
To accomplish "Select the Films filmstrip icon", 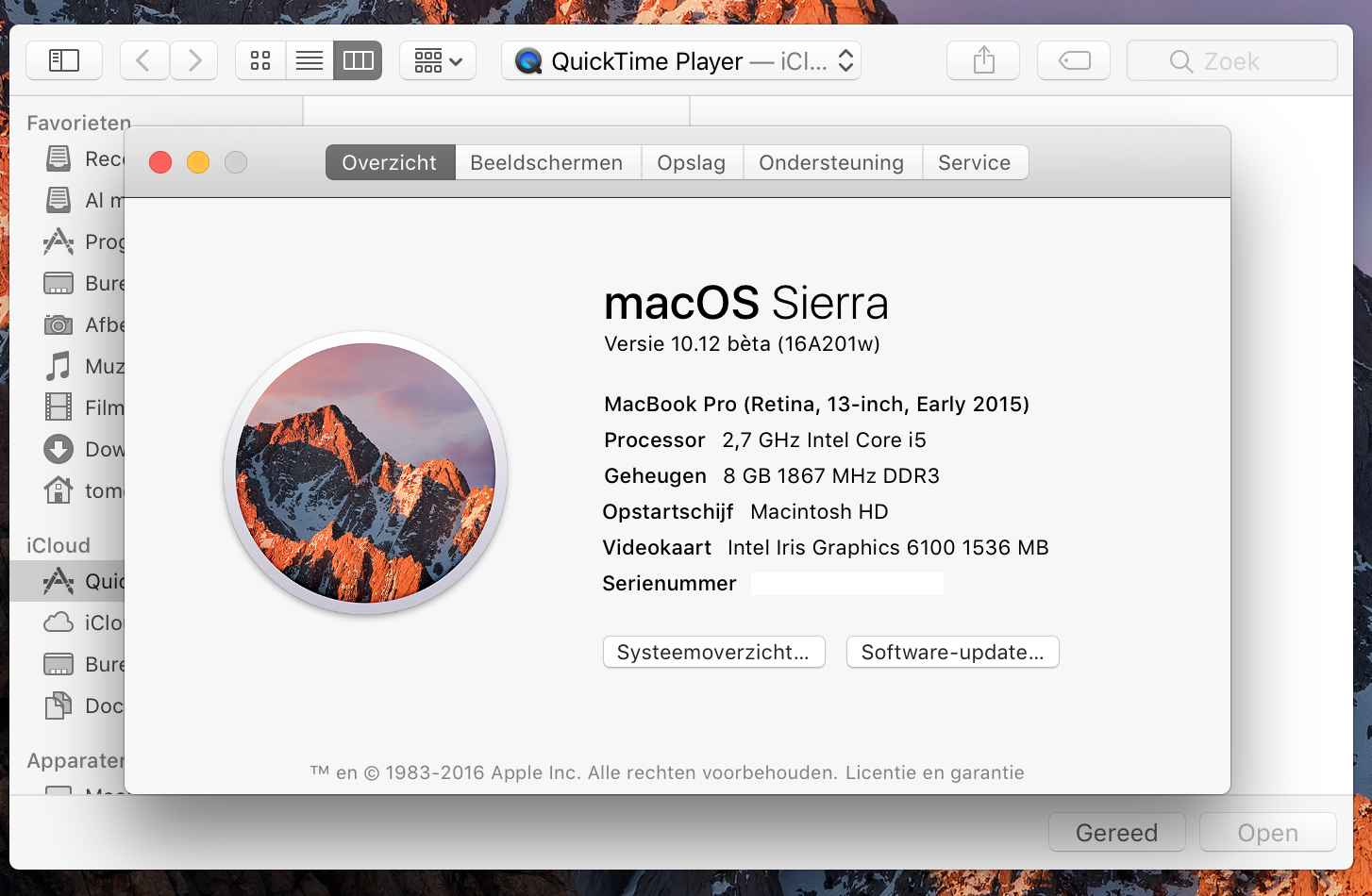I will 59,407.
